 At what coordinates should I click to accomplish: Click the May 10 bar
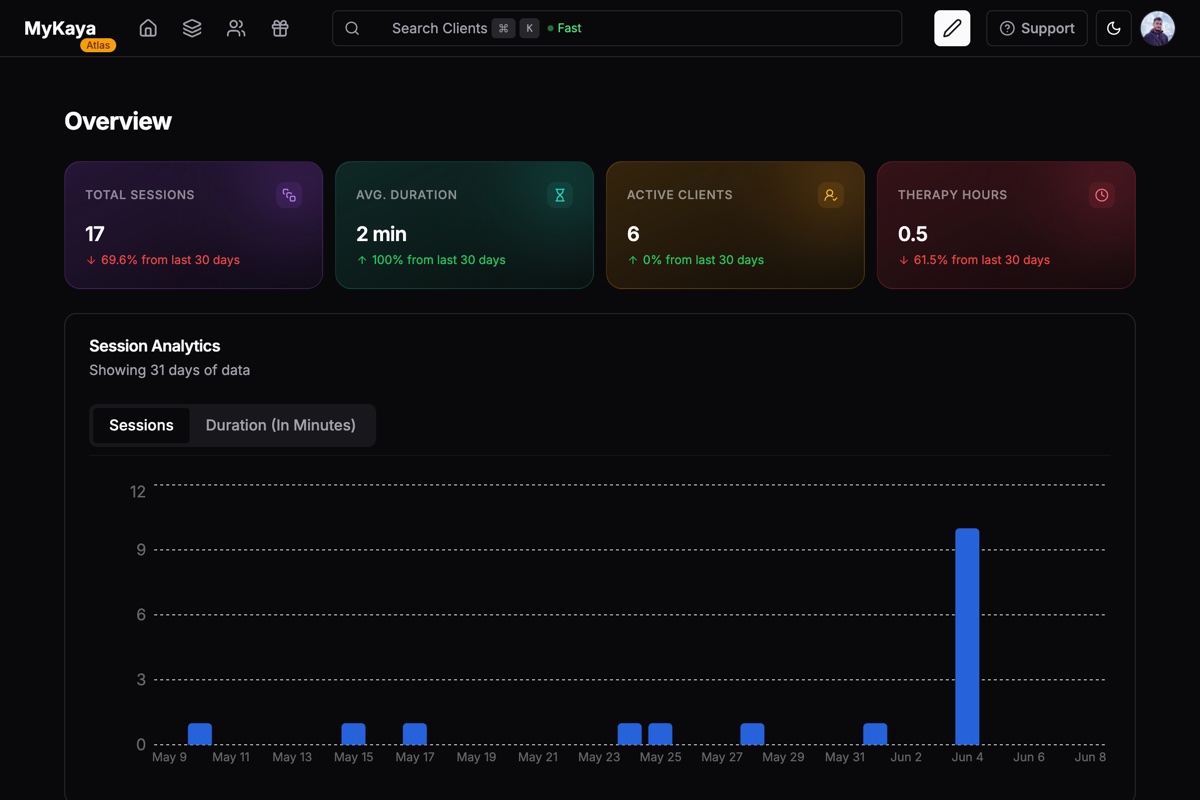coord(200,734)
